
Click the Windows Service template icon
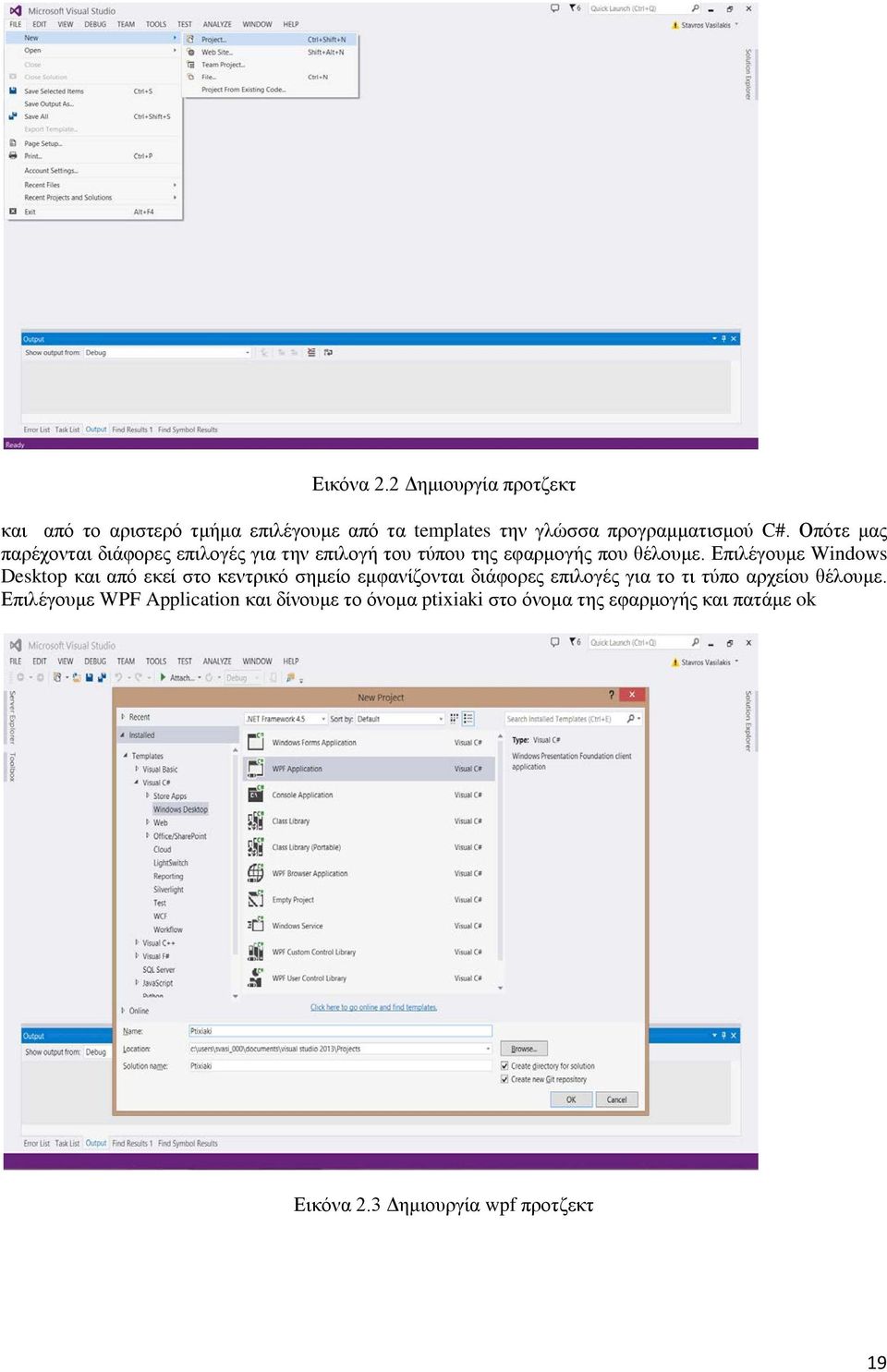click(x=256, y=925)
